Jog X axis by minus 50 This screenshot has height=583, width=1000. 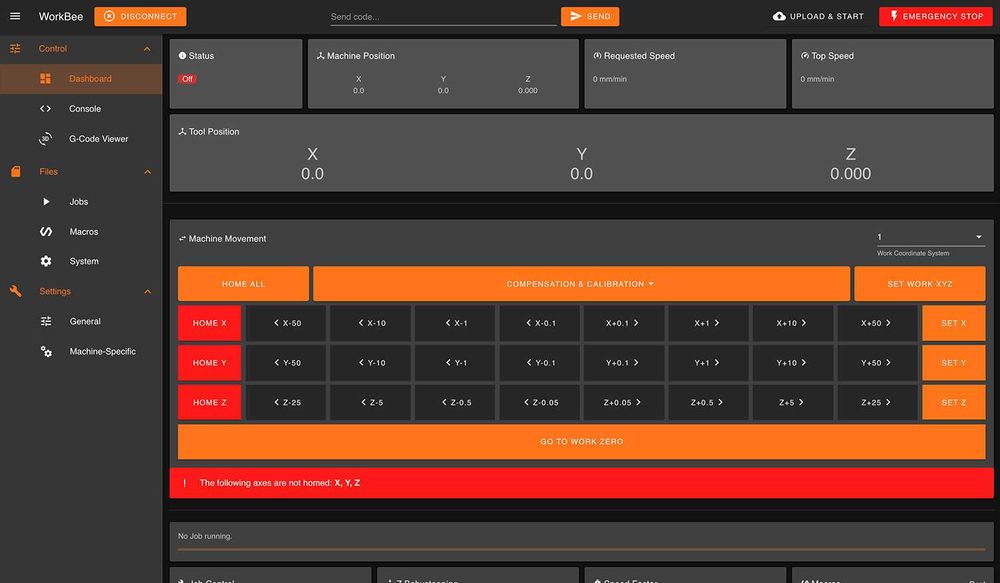pos(286,323)
